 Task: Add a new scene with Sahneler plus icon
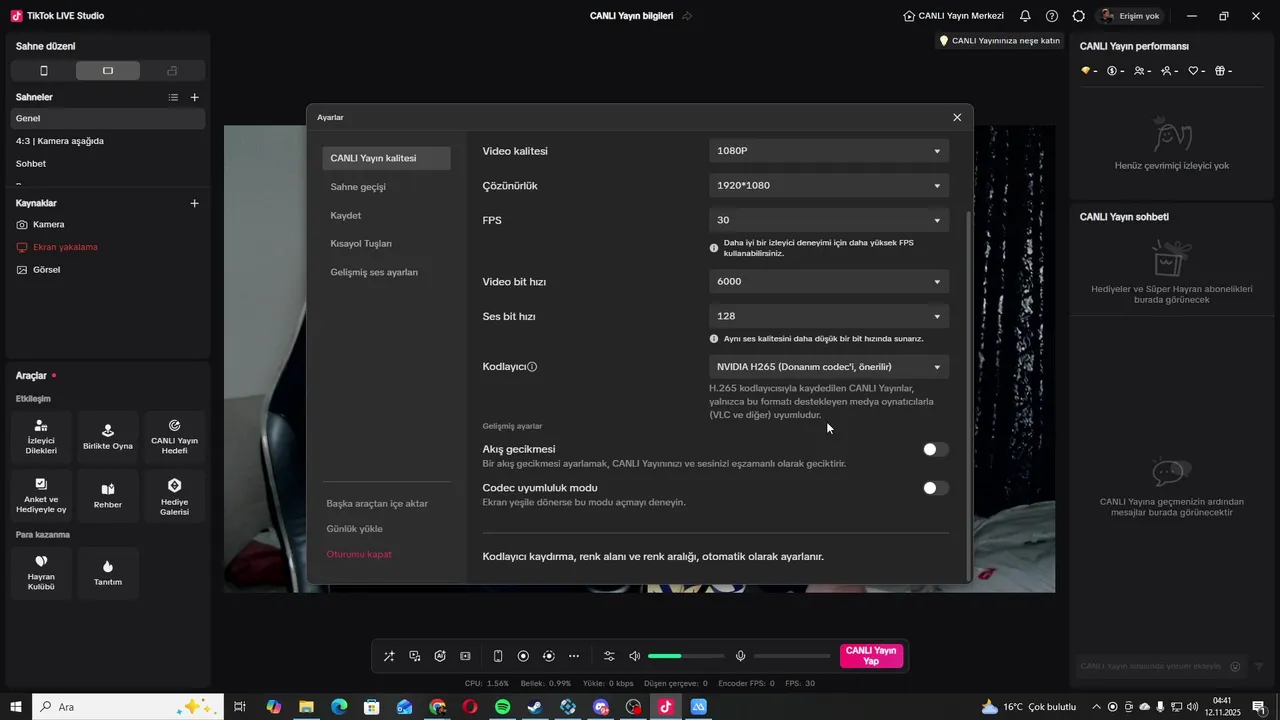tap(195, 97)
